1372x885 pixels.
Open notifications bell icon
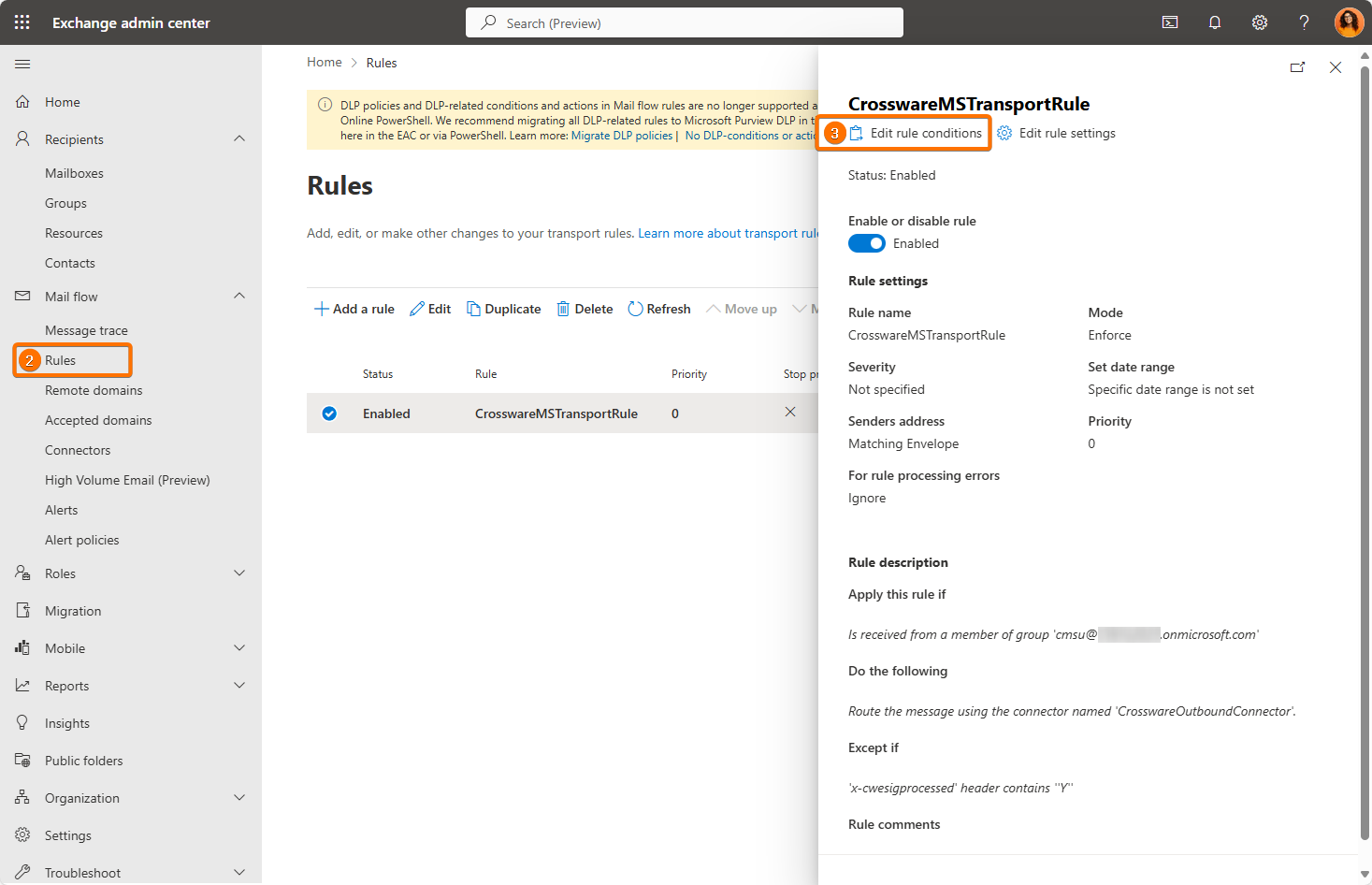tap(1215, 22)
